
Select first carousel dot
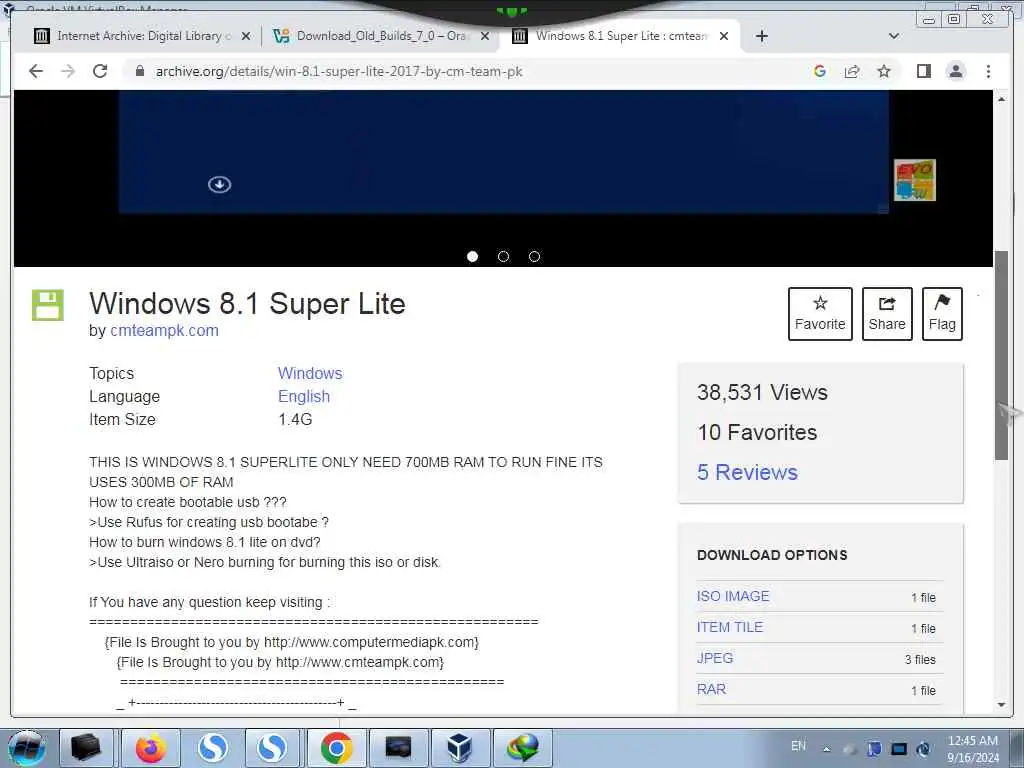point(472,257)
